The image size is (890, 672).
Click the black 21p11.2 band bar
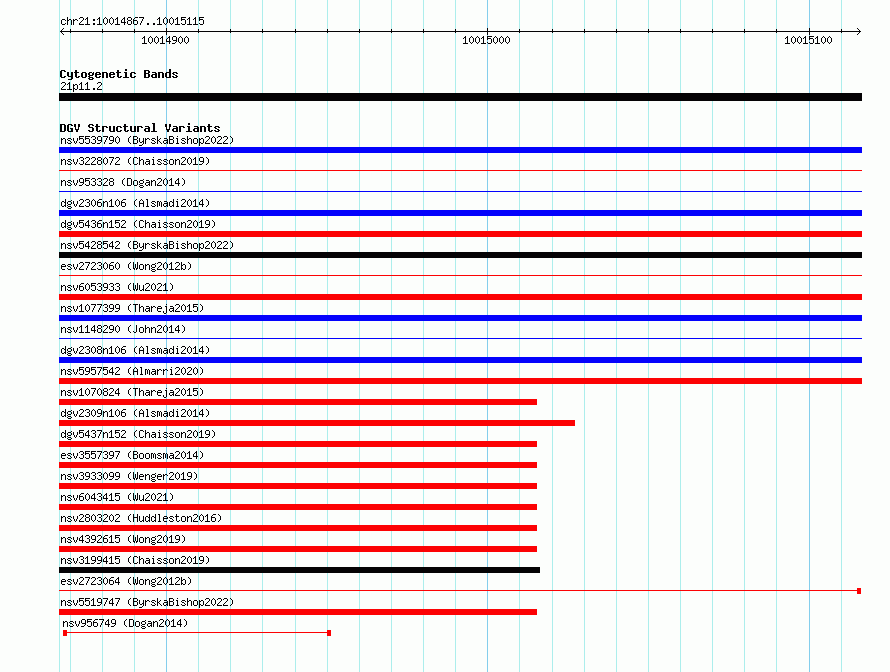coord(460,97)
